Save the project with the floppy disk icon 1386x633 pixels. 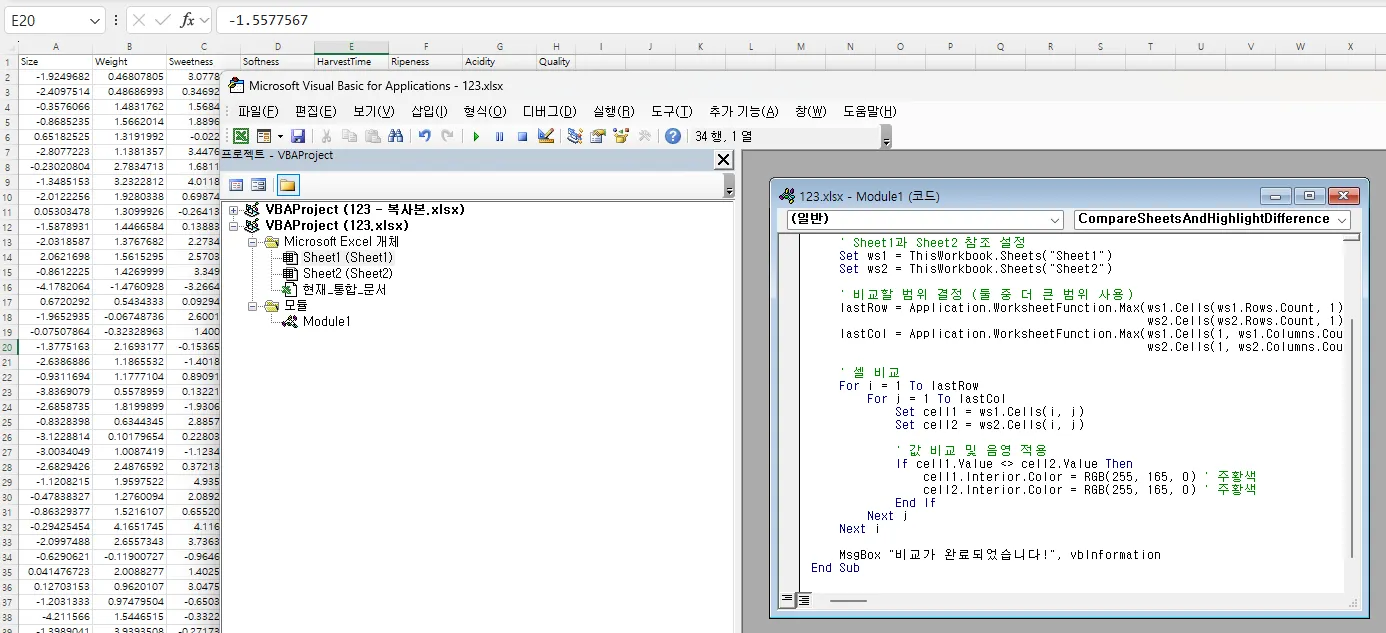[x=298, y=136]
